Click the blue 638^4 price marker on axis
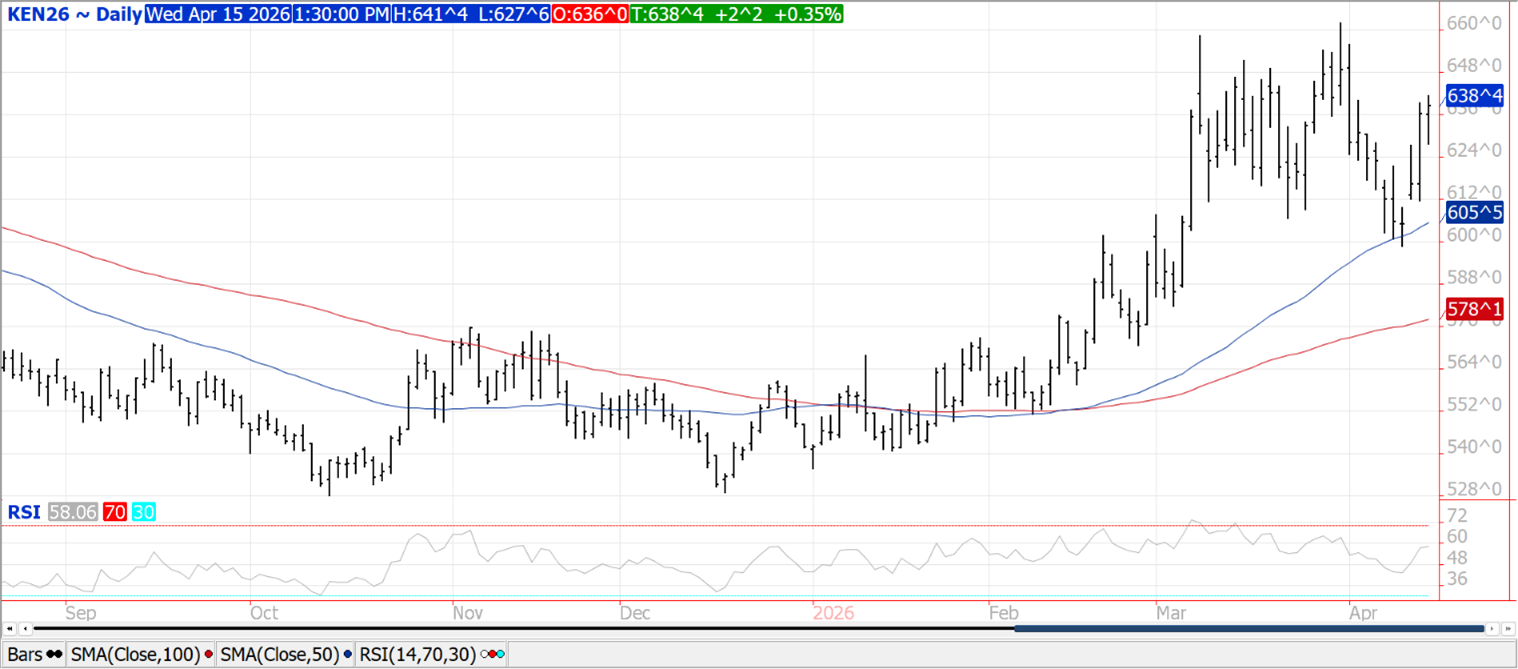The image size is (1518, 669). (1475, 96)
